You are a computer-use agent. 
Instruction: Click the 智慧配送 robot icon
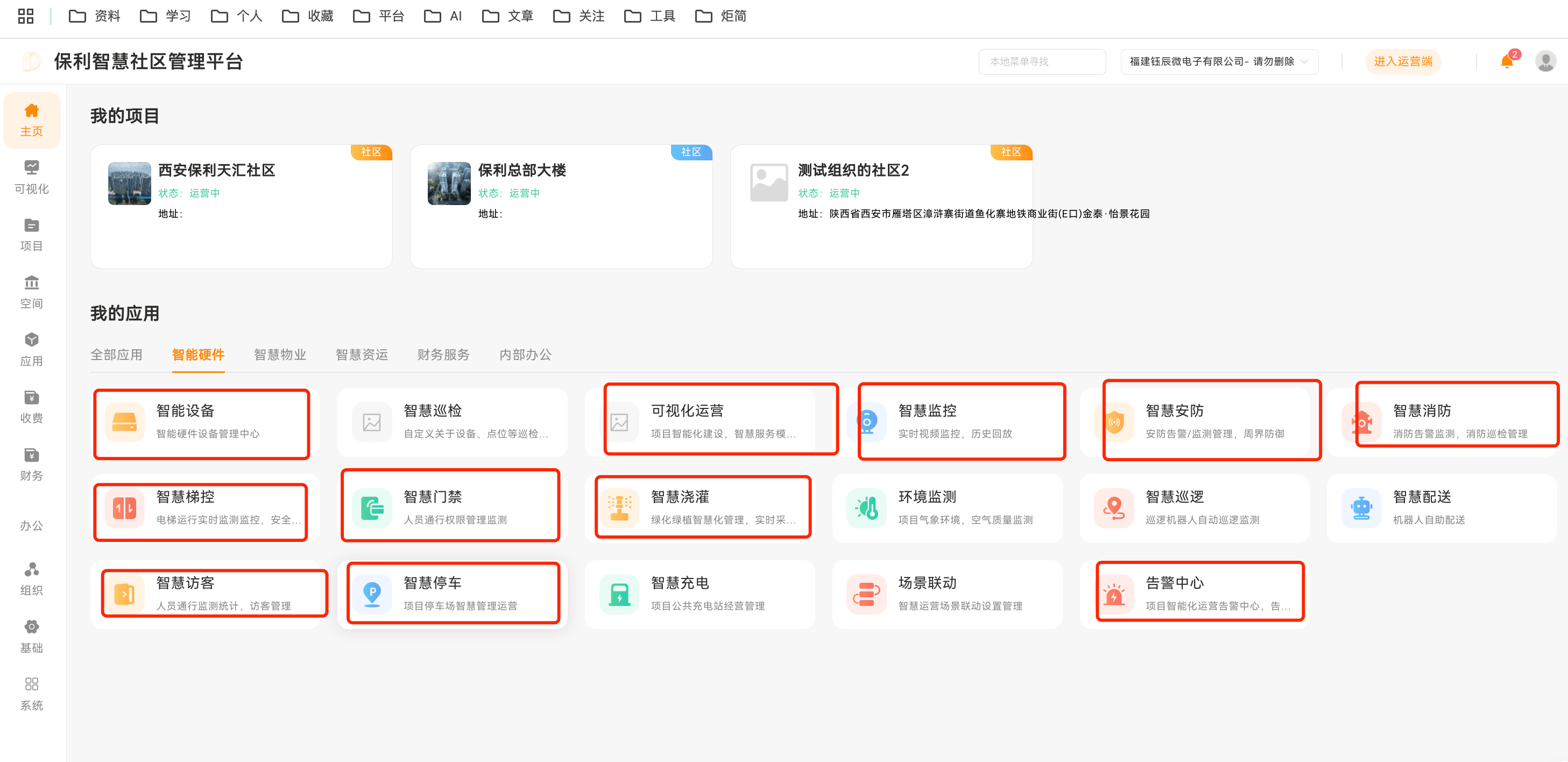[x=1362, y=508]
